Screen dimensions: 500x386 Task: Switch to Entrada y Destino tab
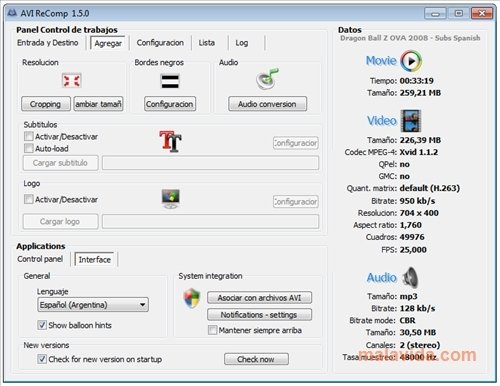48,43
